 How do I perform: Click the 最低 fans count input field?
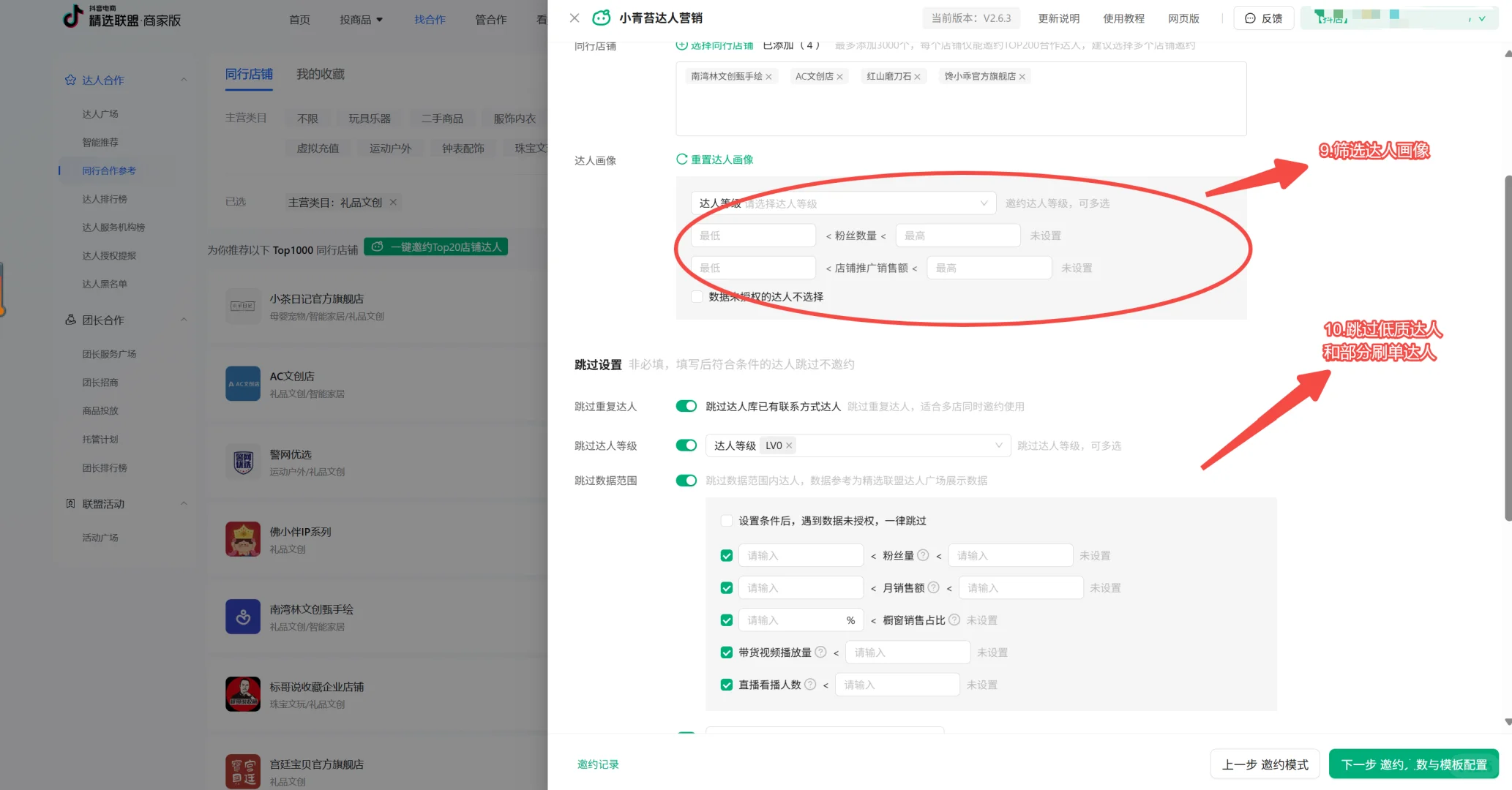pos(753,235)
